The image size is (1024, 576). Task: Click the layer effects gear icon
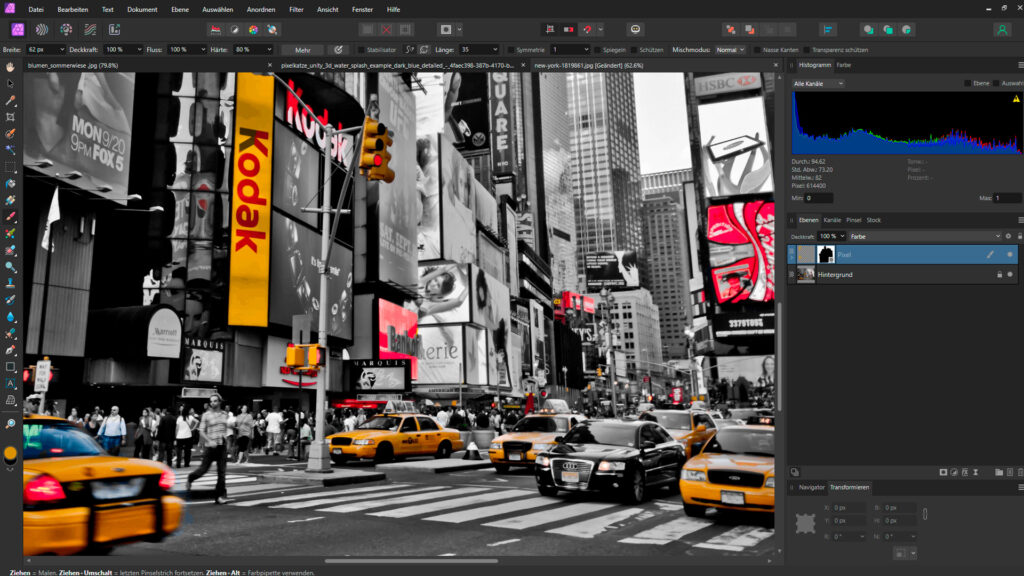tap(1008, 236)
